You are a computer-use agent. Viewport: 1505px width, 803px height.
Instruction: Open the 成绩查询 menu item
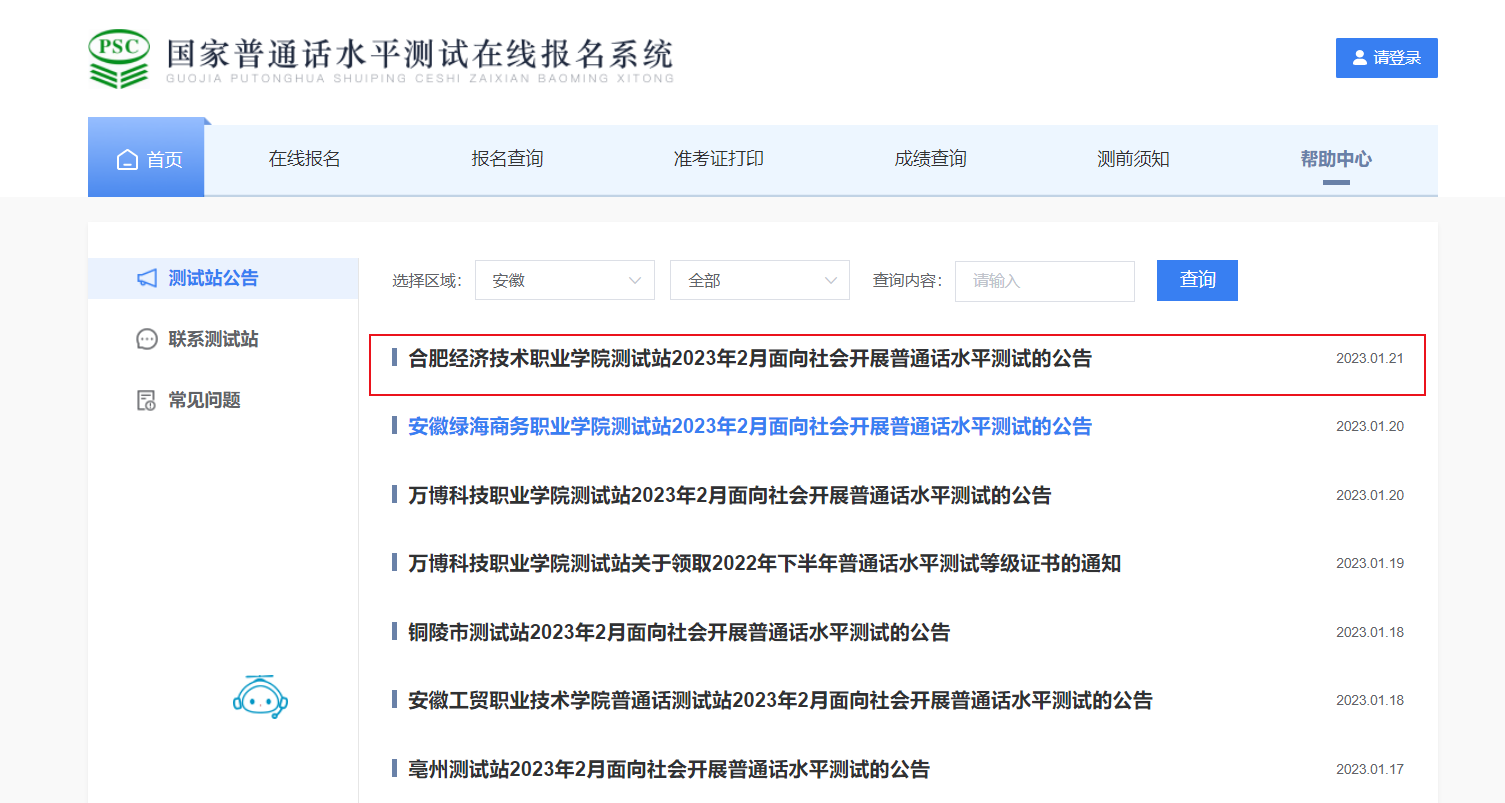pos(931,159)
